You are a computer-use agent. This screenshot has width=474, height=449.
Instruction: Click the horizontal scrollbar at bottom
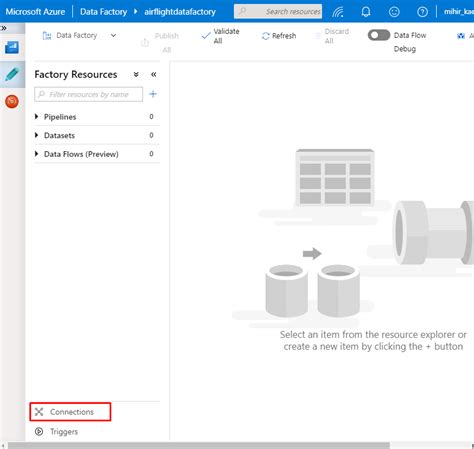click(x=199, y=446)
